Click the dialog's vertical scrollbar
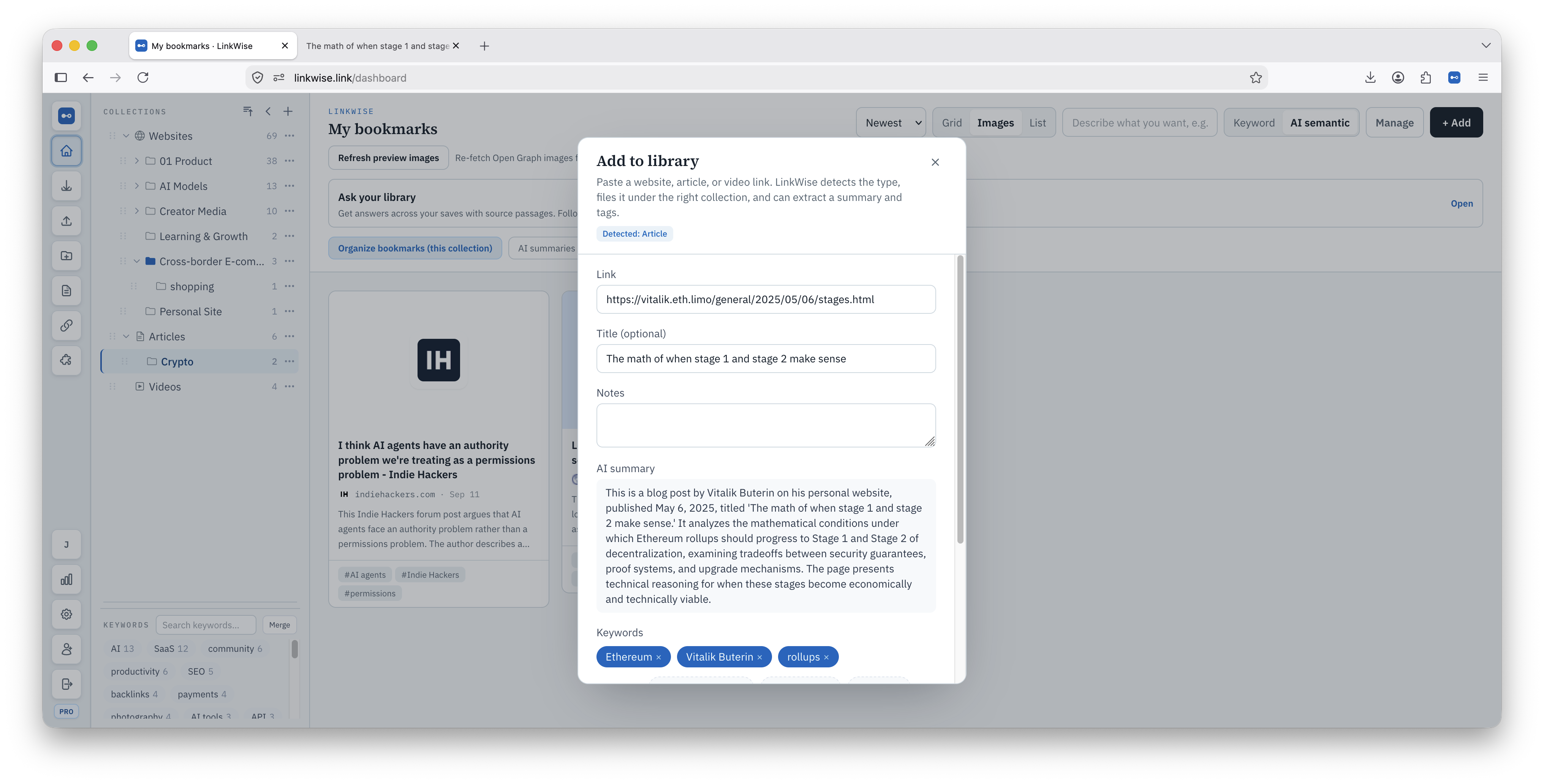This screenshot has height=784, width=1544. click(960, 400)
